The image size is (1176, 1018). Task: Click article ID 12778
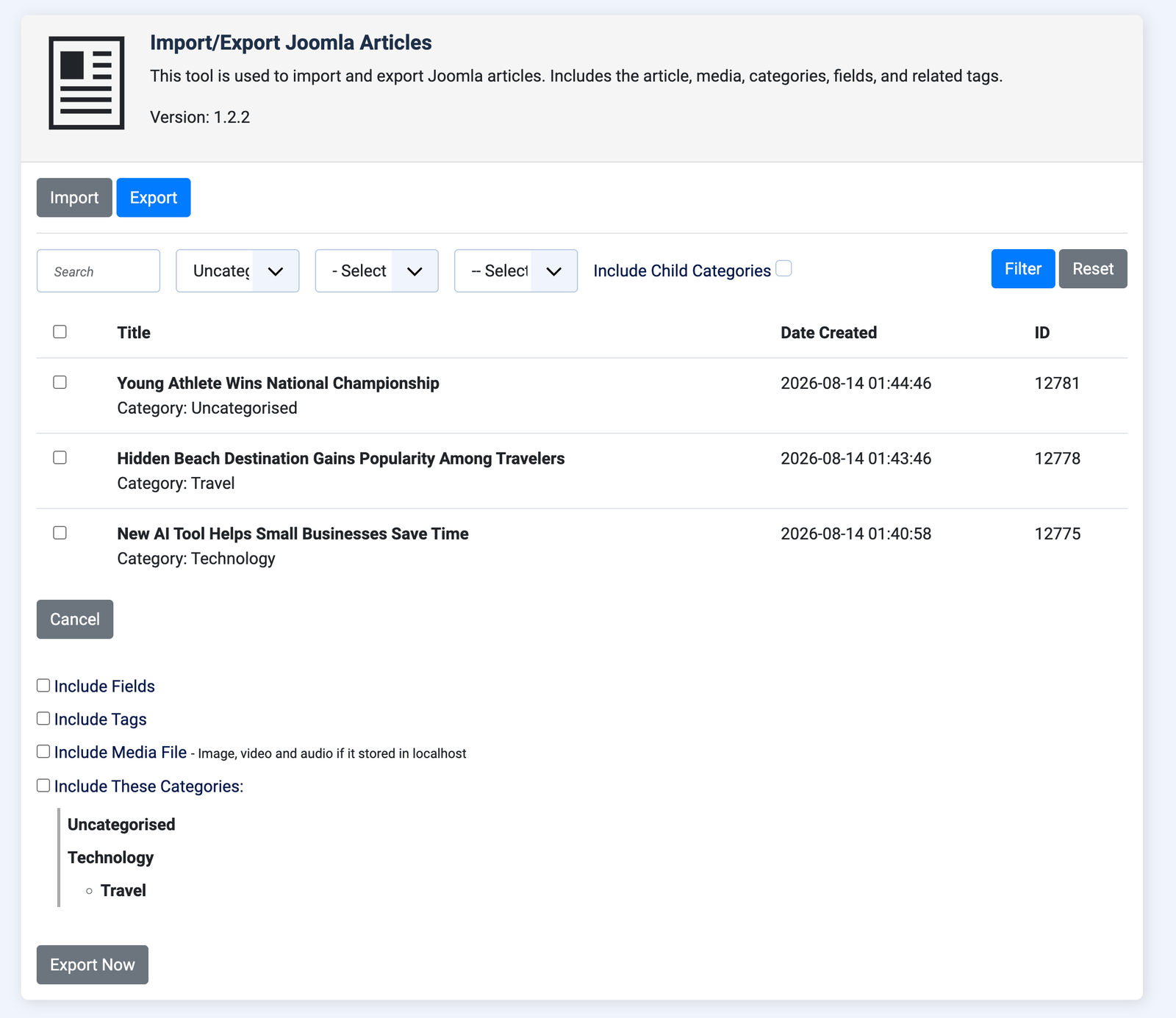(x=1058, y=459)
